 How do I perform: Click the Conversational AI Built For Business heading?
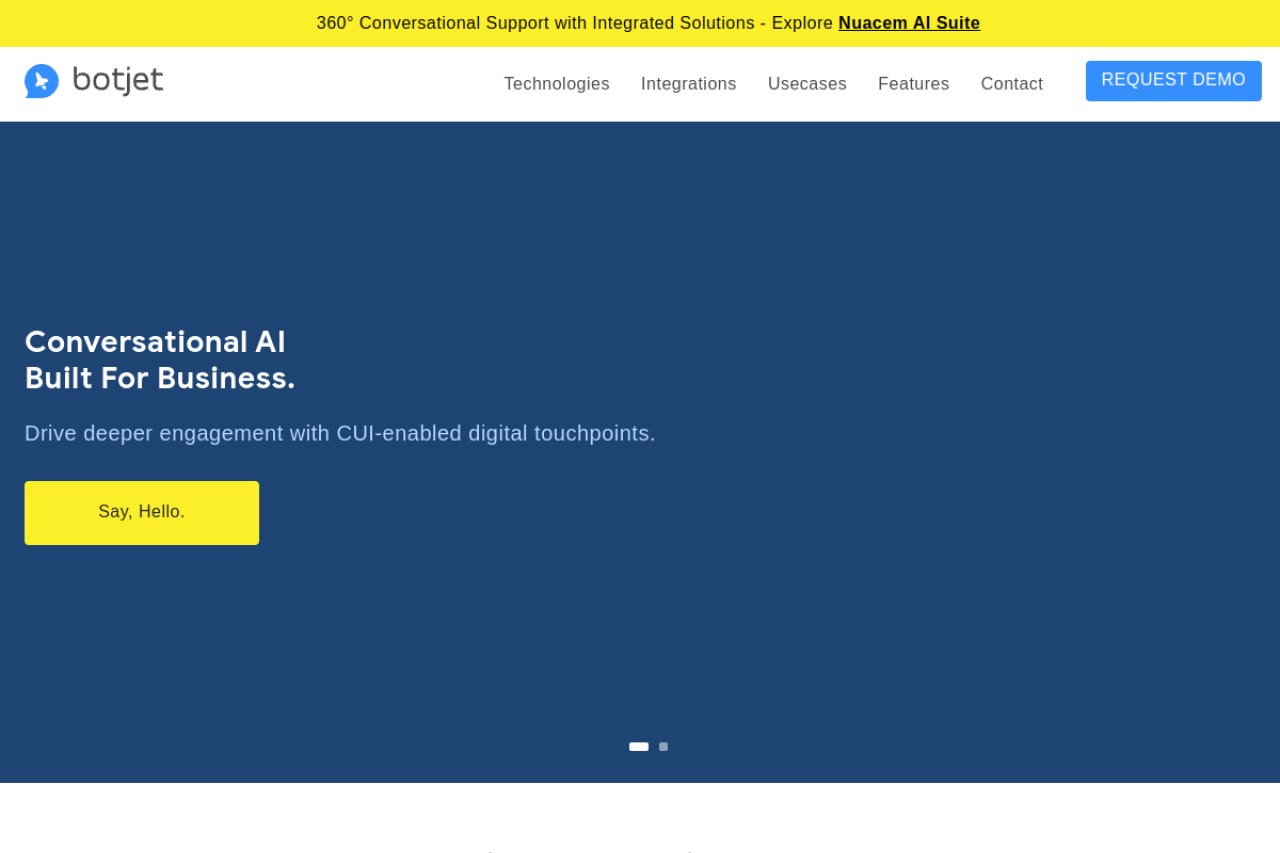tap(160, 360)
